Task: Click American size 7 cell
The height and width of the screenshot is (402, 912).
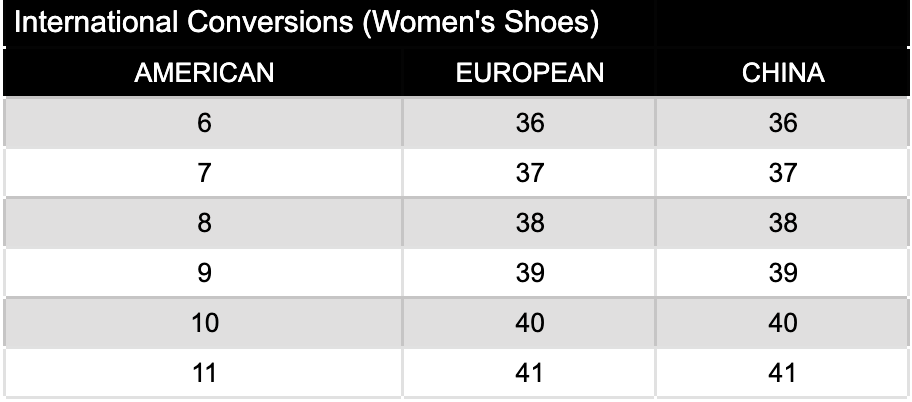Action: (204, 173)
